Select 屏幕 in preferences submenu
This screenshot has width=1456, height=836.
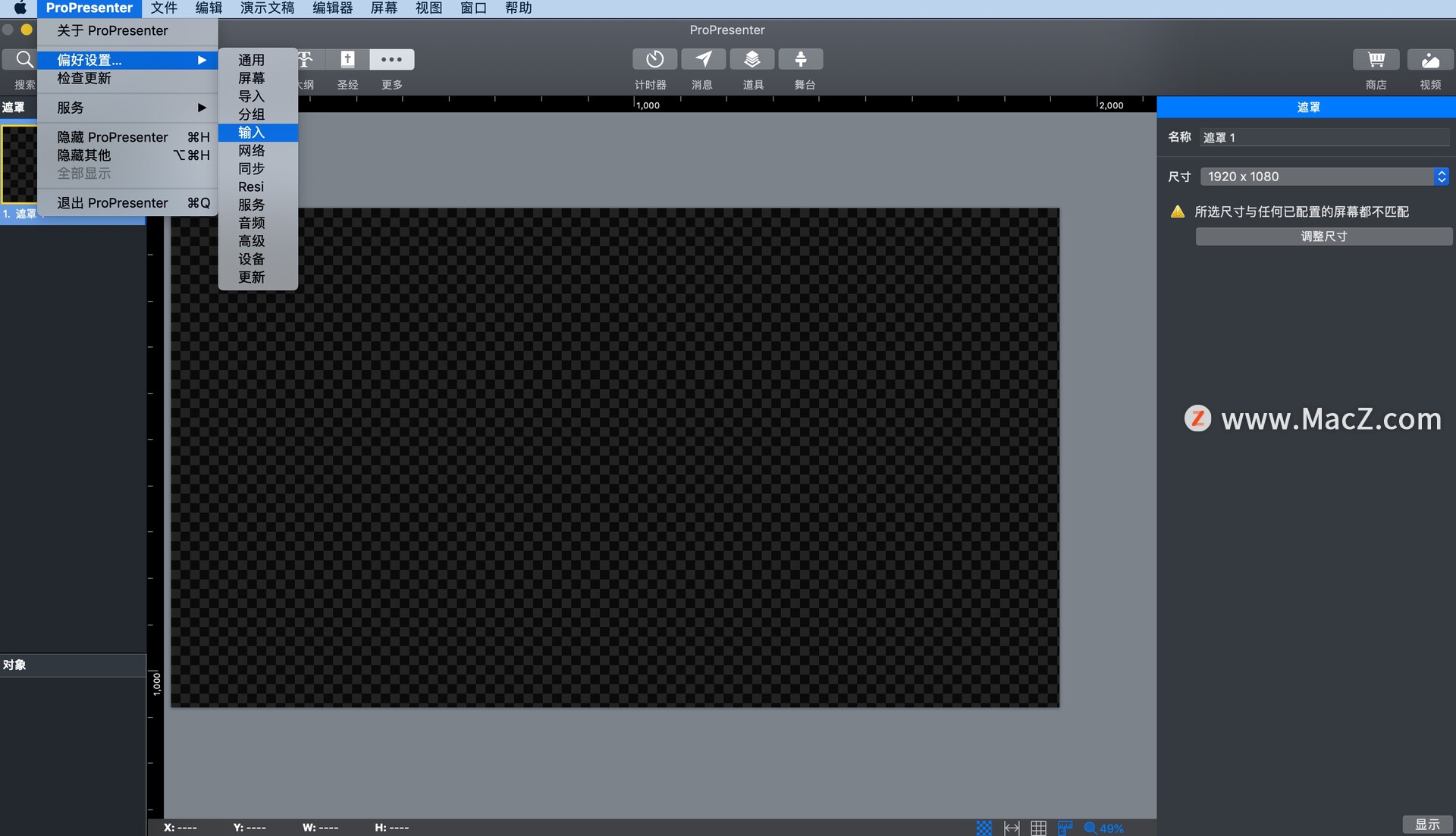(x=258, y=78)
